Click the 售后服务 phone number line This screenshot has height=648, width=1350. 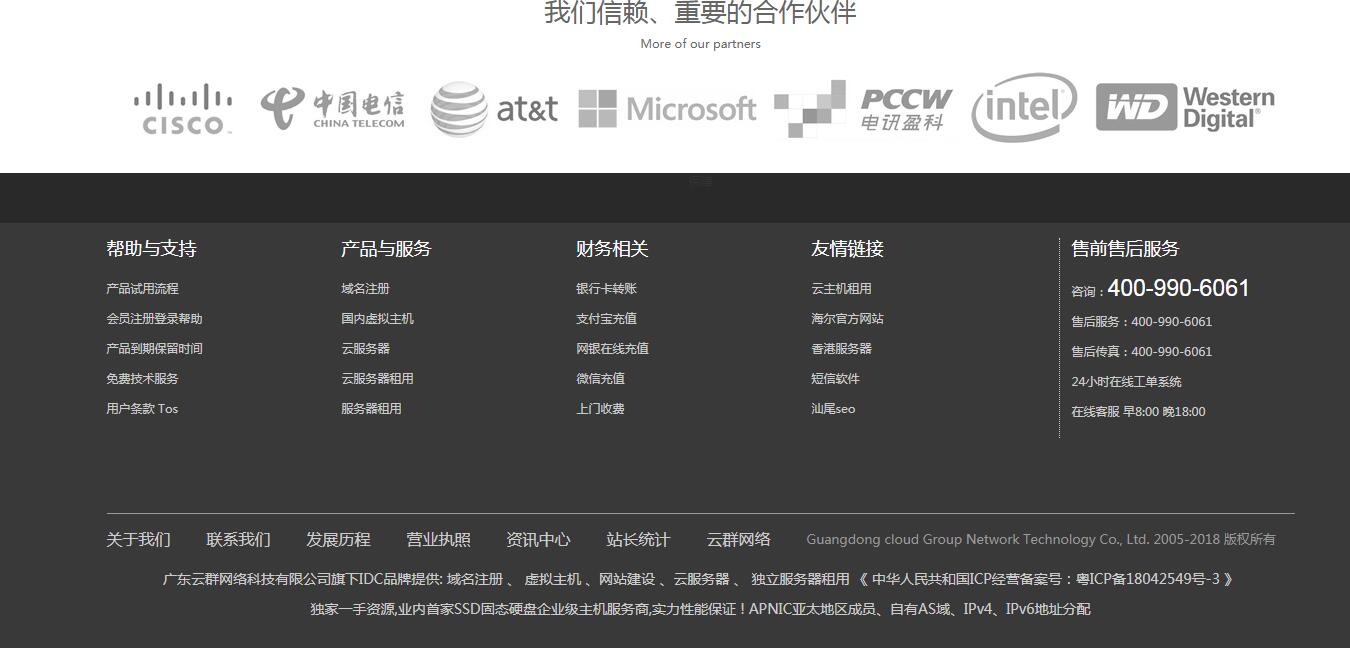pyautogui.click(x=1142, y=322)
